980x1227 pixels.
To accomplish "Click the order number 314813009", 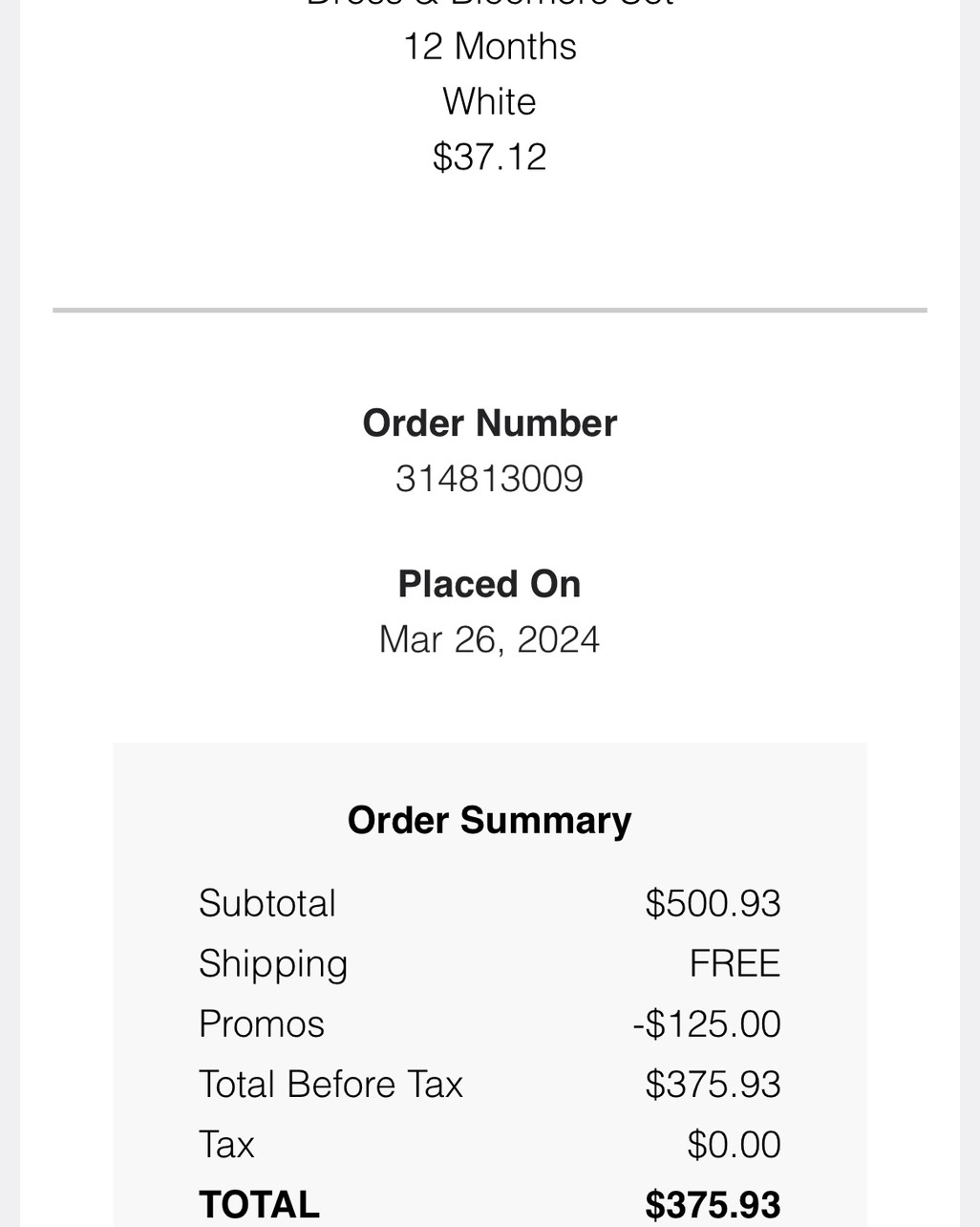I will 489,479.
